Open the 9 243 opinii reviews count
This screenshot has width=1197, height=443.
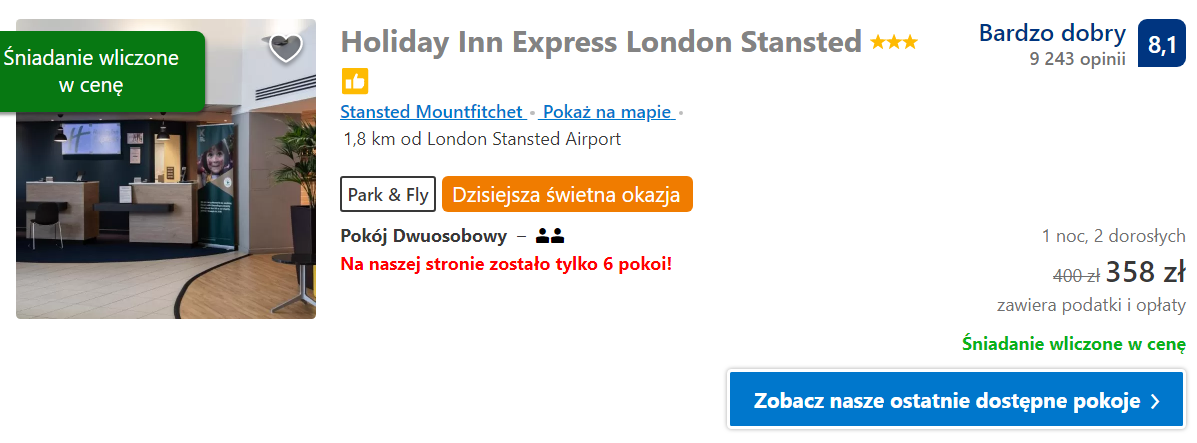[x=1077, y=59]
